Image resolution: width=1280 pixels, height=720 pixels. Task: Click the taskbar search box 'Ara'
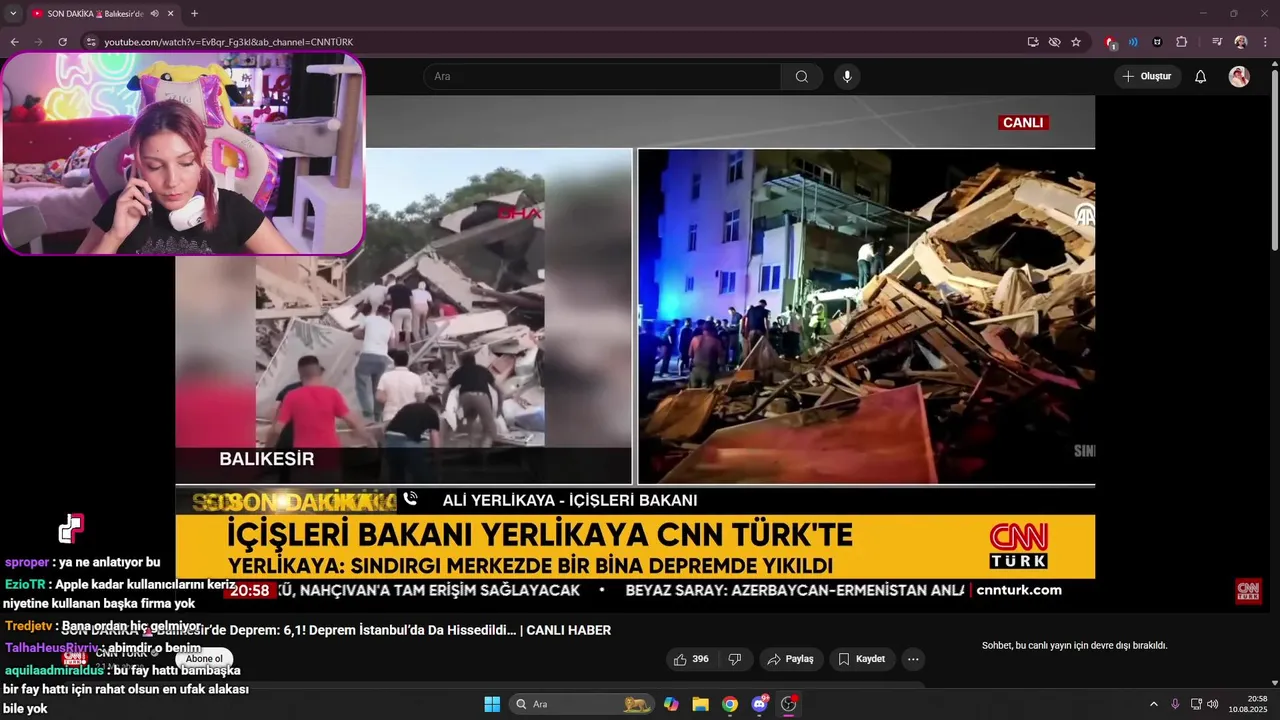click(x=581, y=704)
